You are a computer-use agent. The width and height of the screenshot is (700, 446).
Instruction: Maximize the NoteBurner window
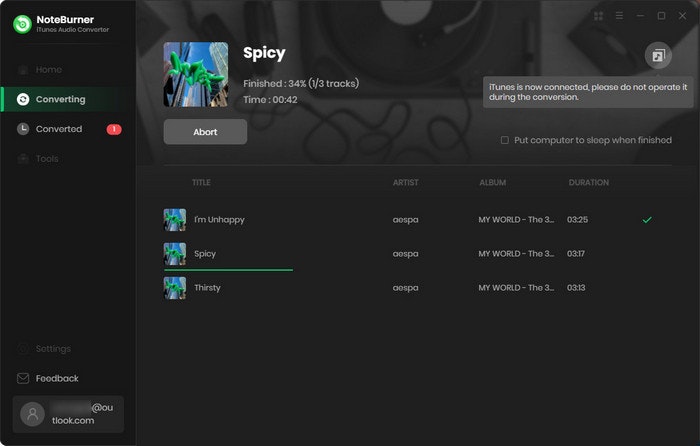[x=661, y=16]
